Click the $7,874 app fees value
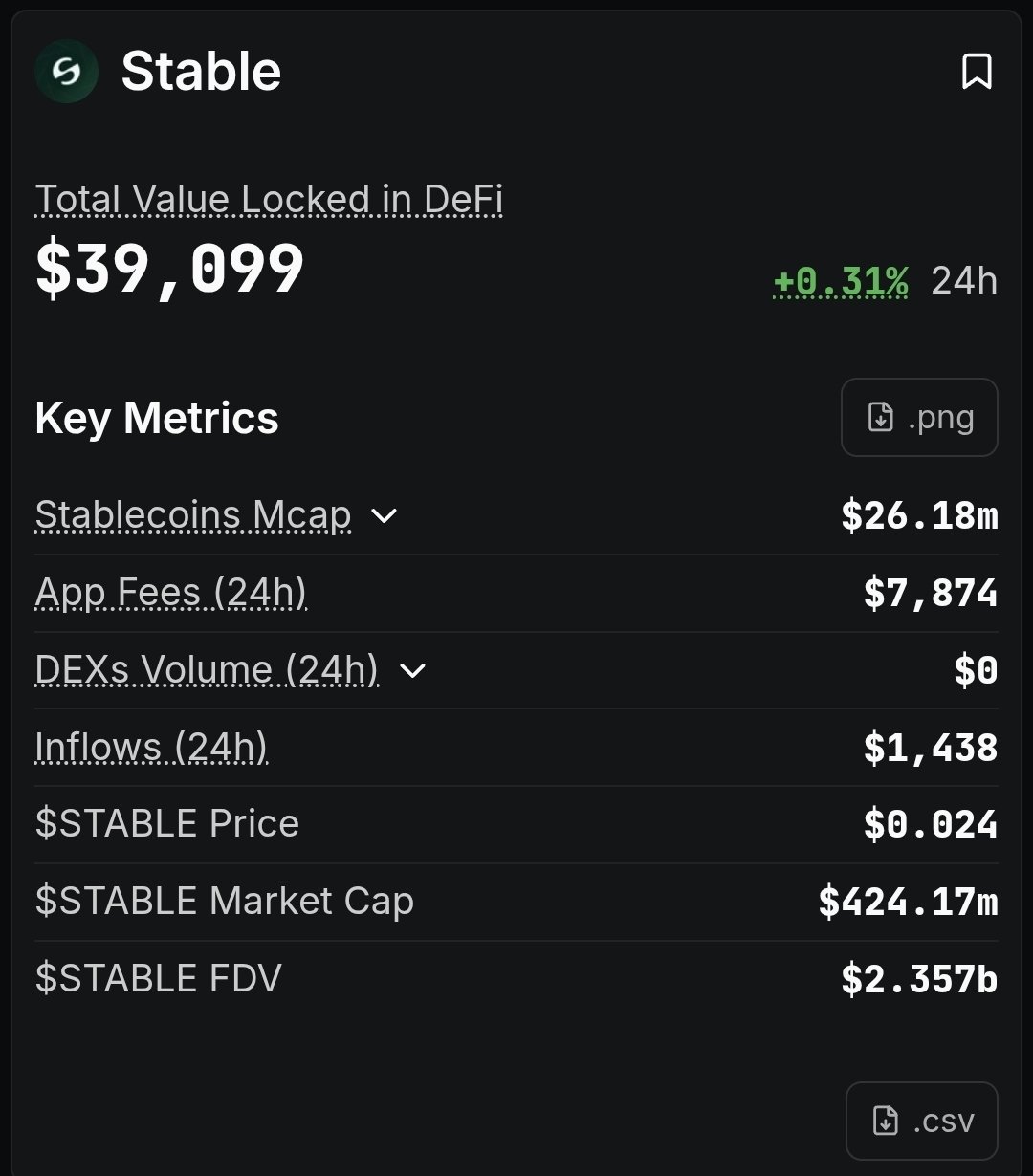The height and width of the screenshot is (1176, 1033). (930, 594)
